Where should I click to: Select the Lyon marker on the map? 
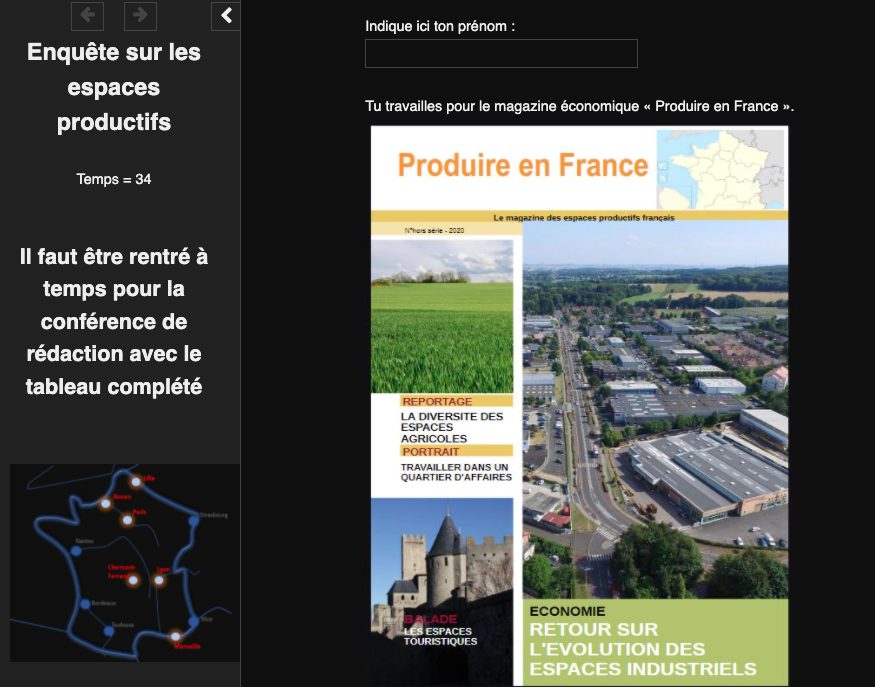[x=159, y=579]
